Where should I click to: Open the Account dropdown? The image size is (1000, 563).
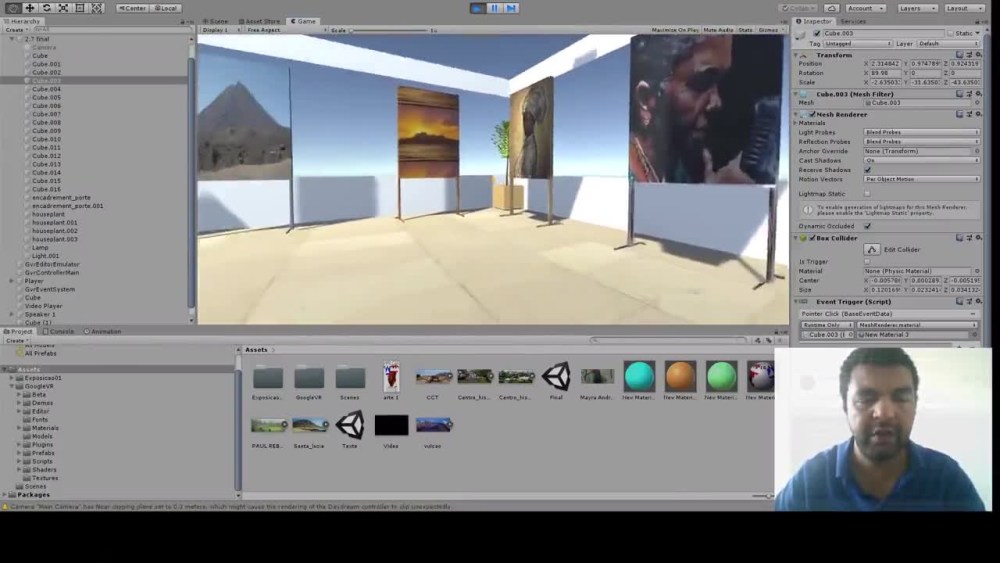click(x=865, y=8)
